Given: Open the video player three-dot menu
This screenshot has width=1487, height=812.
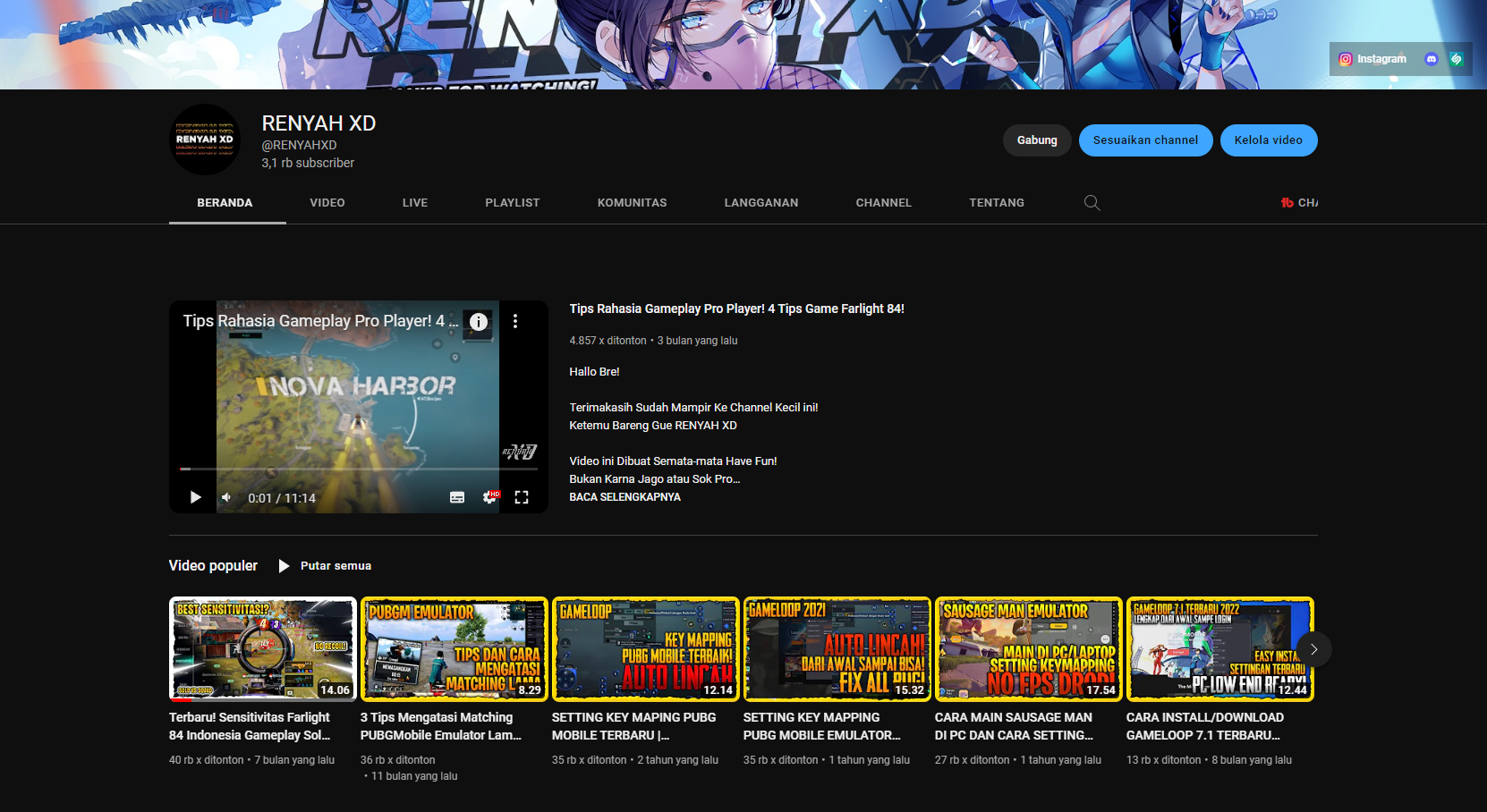Looking at the screenshot, I should click(x=515, y=321).
